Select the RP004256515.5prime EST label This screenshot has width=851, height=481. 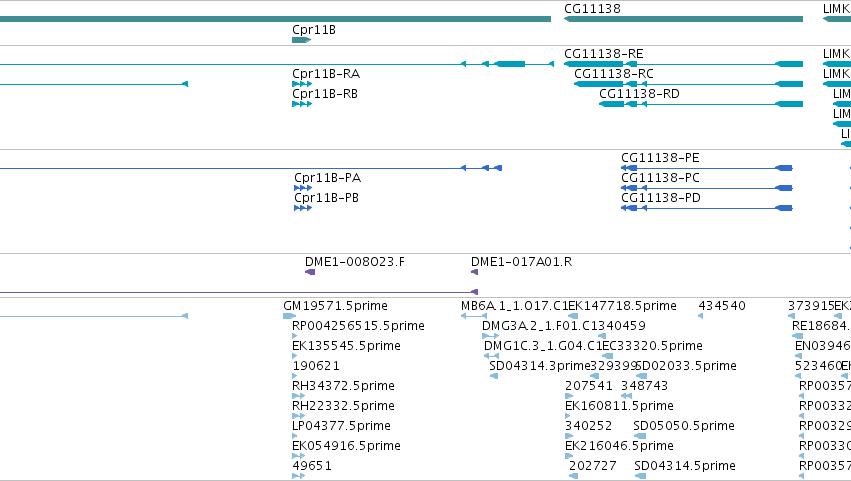358,326
